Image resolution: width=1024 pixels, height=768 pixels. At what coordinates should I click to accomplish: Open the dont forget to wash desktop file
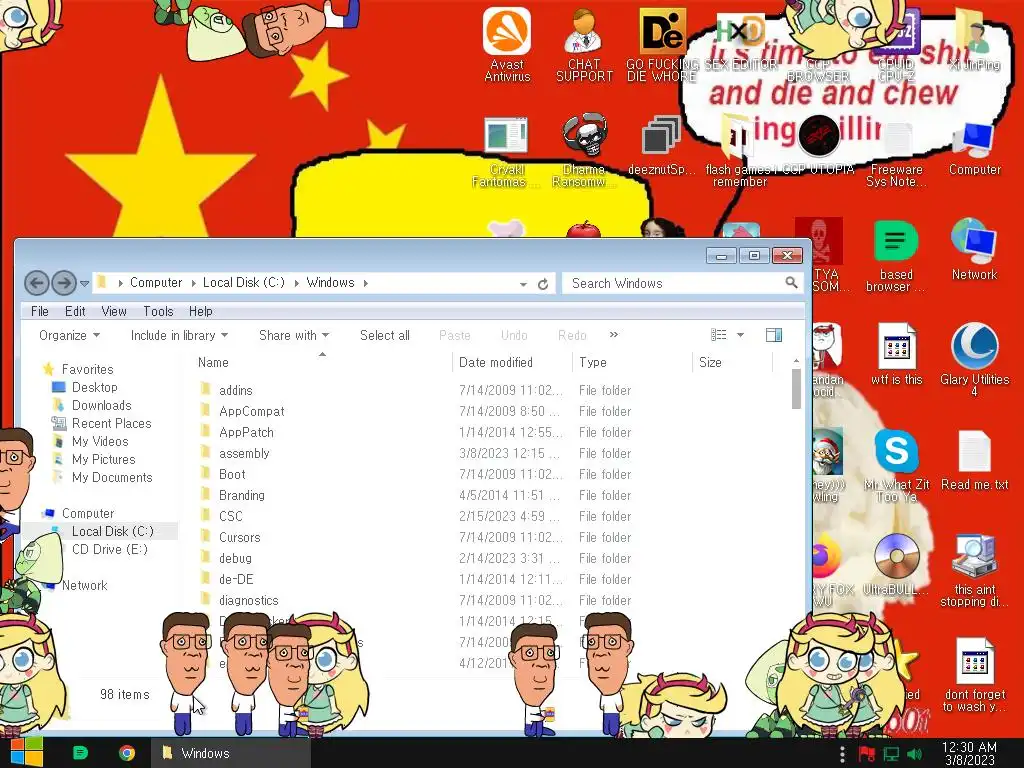click(x=974, y=675)
